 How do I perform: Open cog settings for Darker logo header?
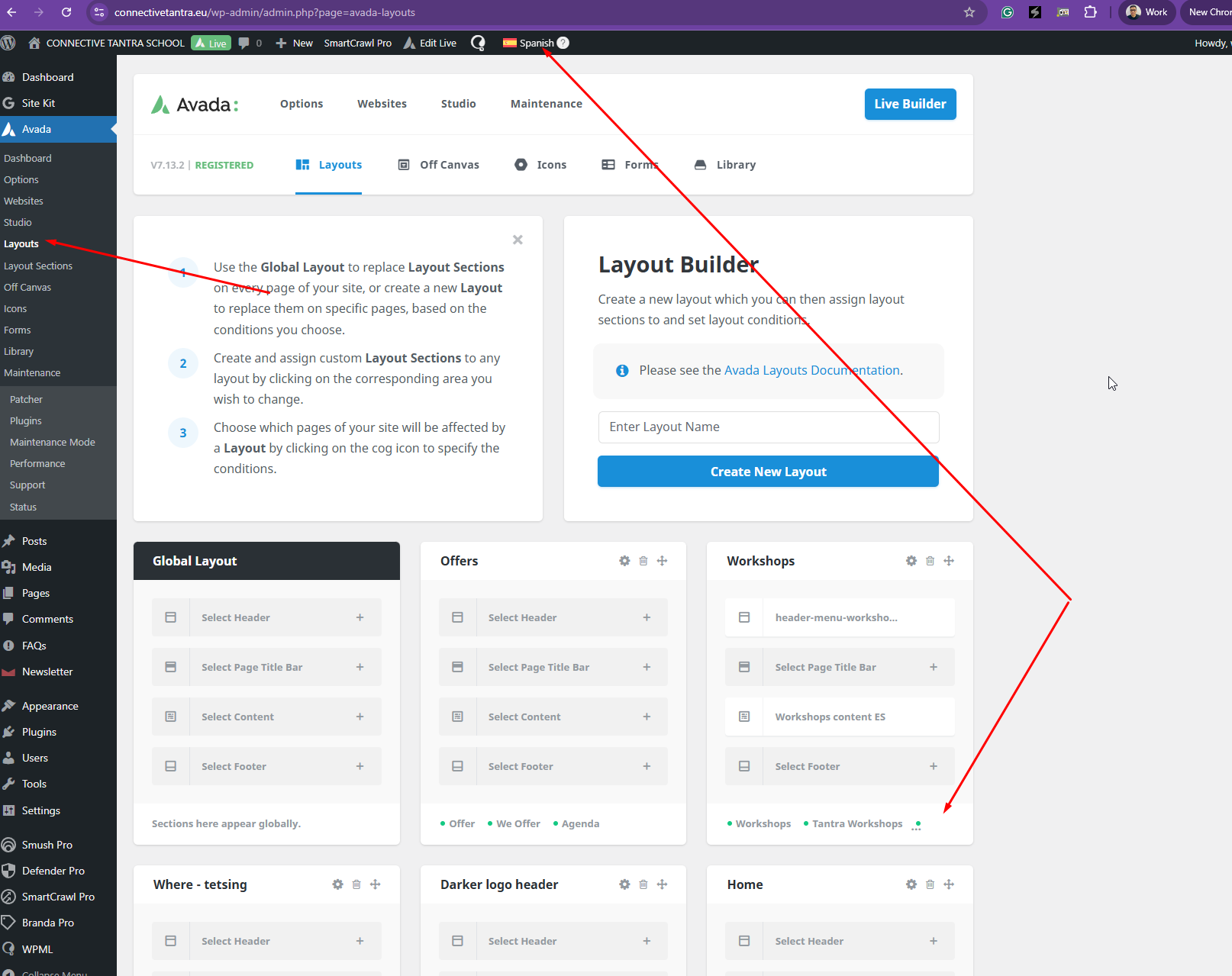point(624,884)
